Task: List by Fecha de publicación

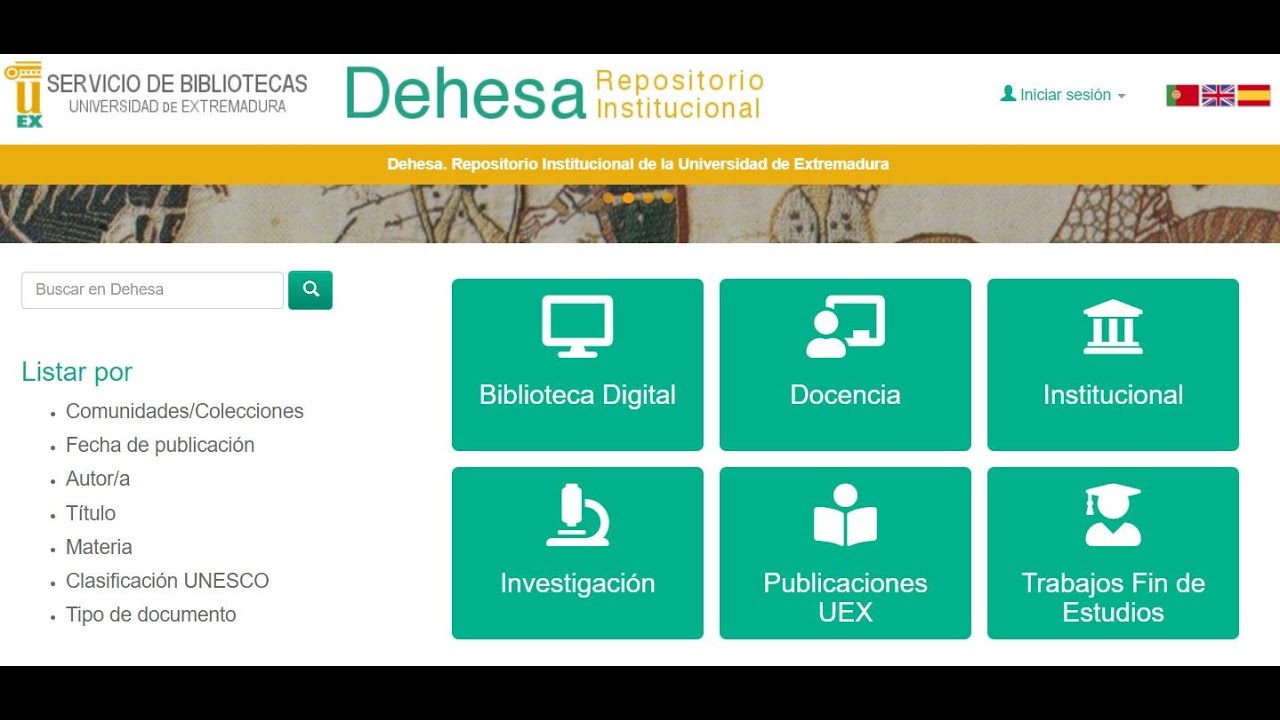Action: tap(160, 445)
